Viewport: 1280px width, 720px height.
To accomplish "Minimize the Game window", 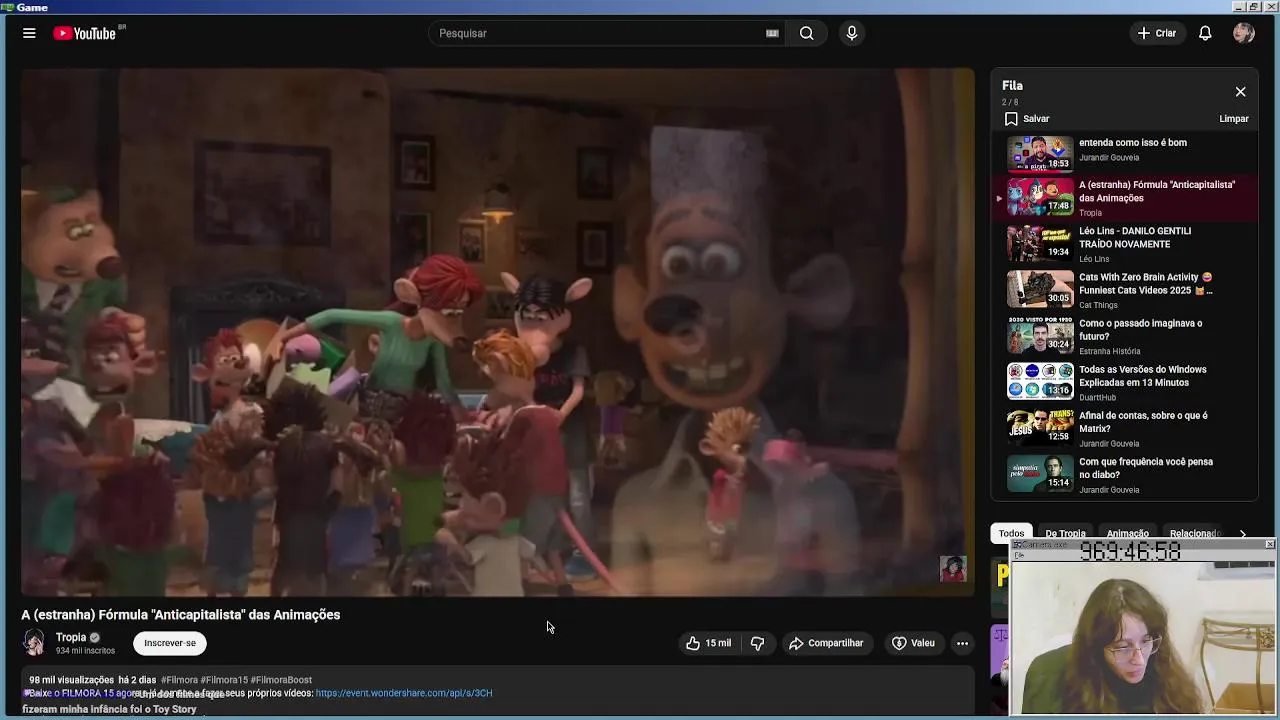I will (1241, 7).
